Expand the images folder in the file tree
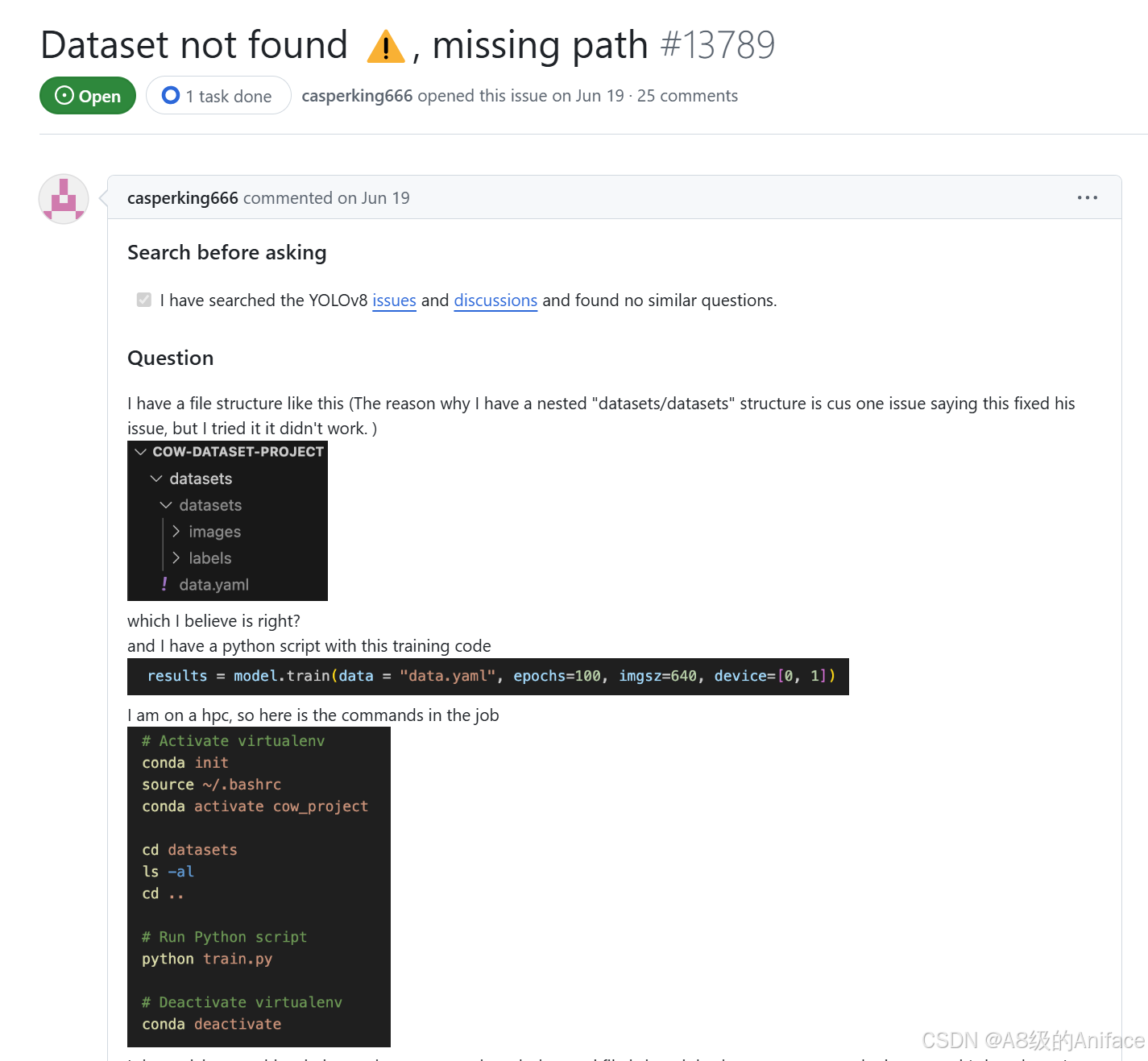The image size is (1148, 1061). 176,532
